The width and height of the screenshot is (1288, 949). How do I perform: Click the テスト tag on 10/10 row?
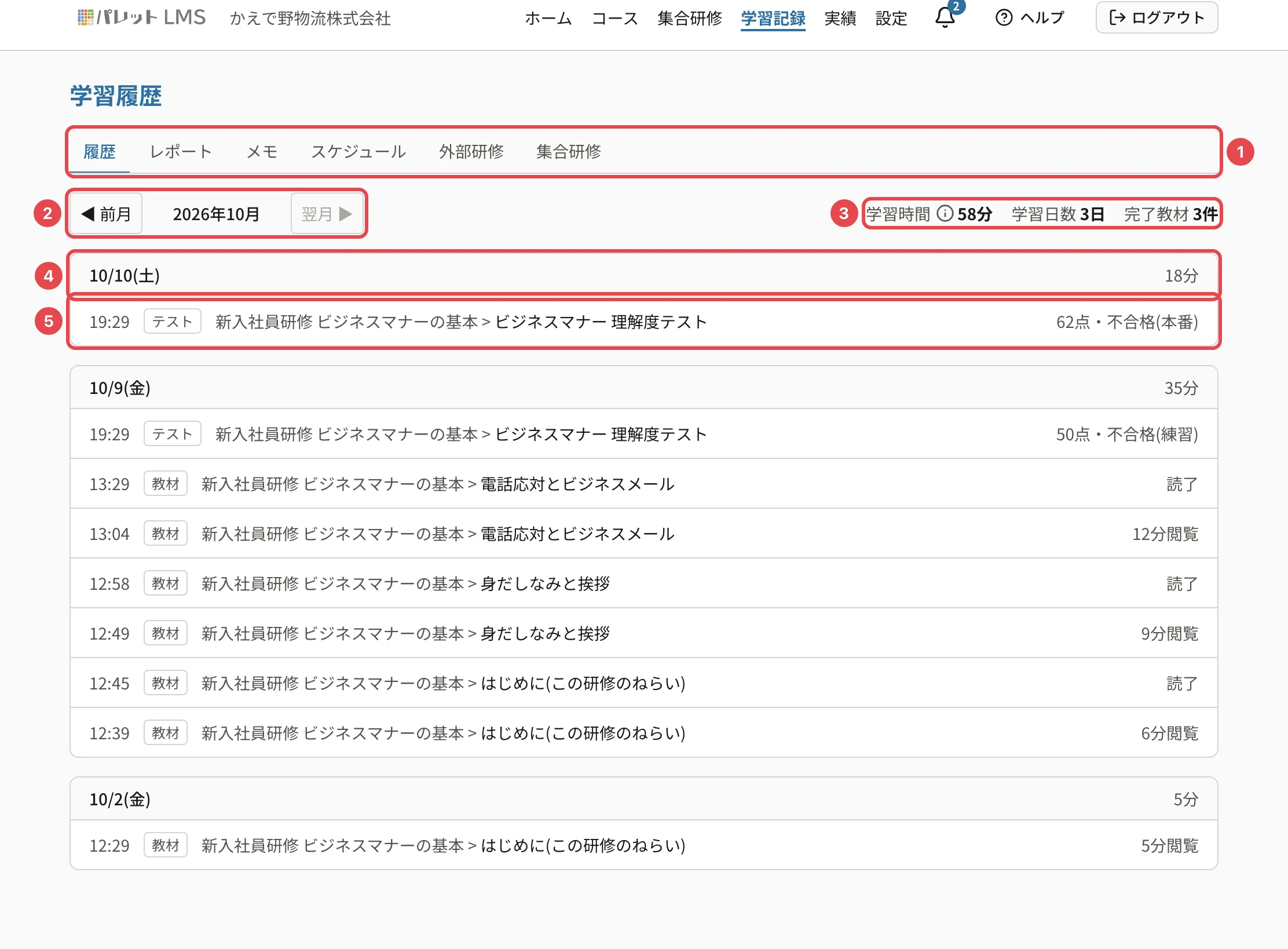173,322
